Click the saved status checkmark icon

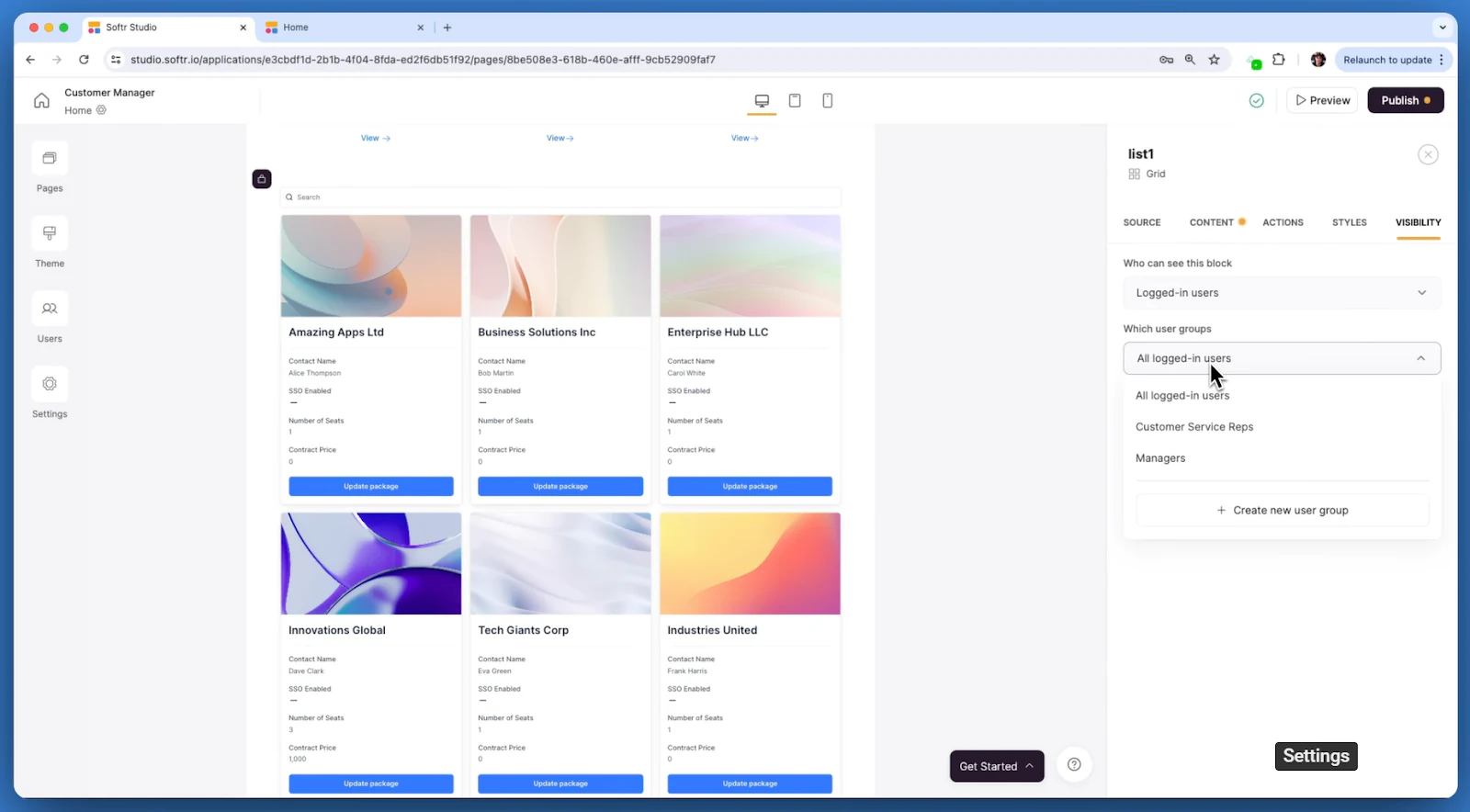click(1256, 101)
